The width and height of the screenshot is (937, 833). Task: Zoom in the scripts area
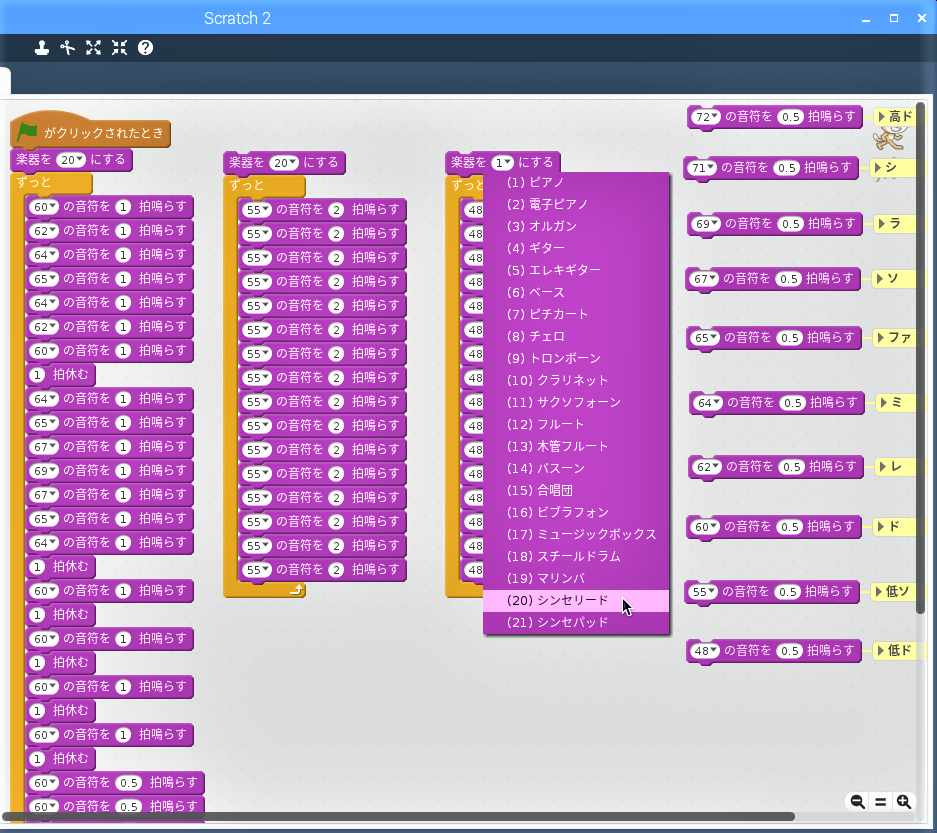(x=904, y=802)
